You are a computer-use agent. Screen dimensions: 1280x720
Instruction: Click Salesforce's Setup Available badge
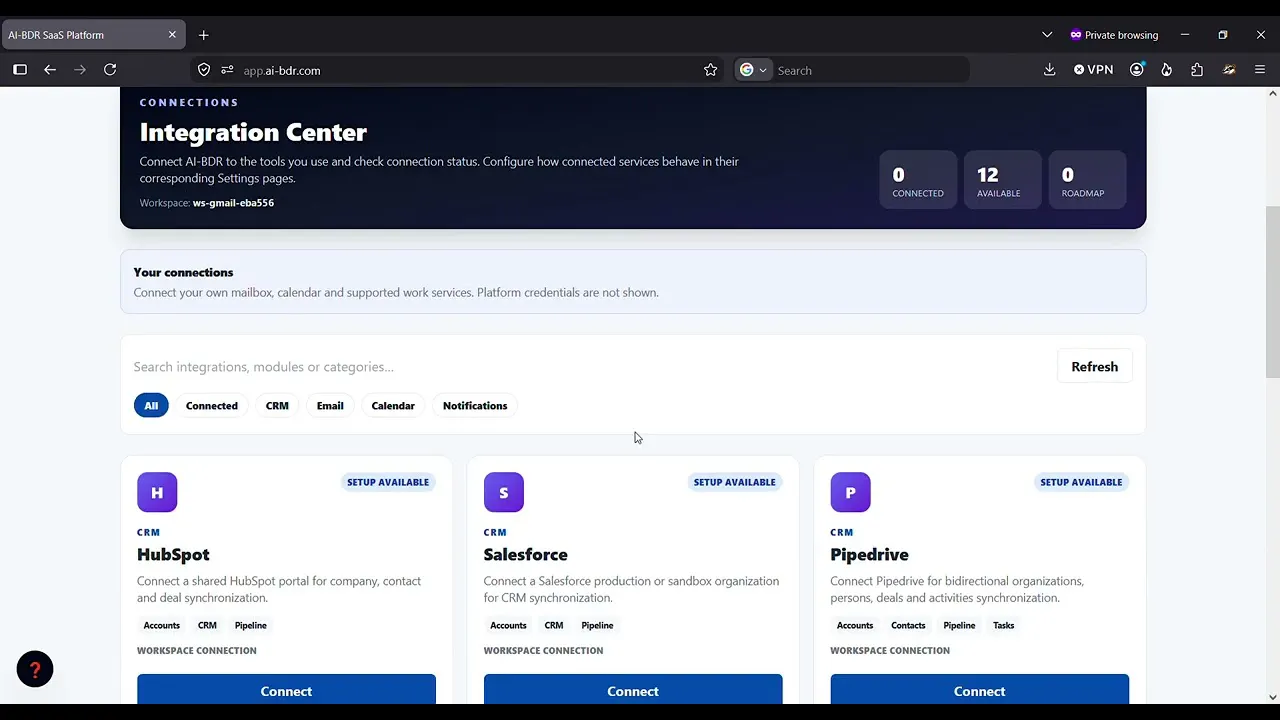pos(735,482)
